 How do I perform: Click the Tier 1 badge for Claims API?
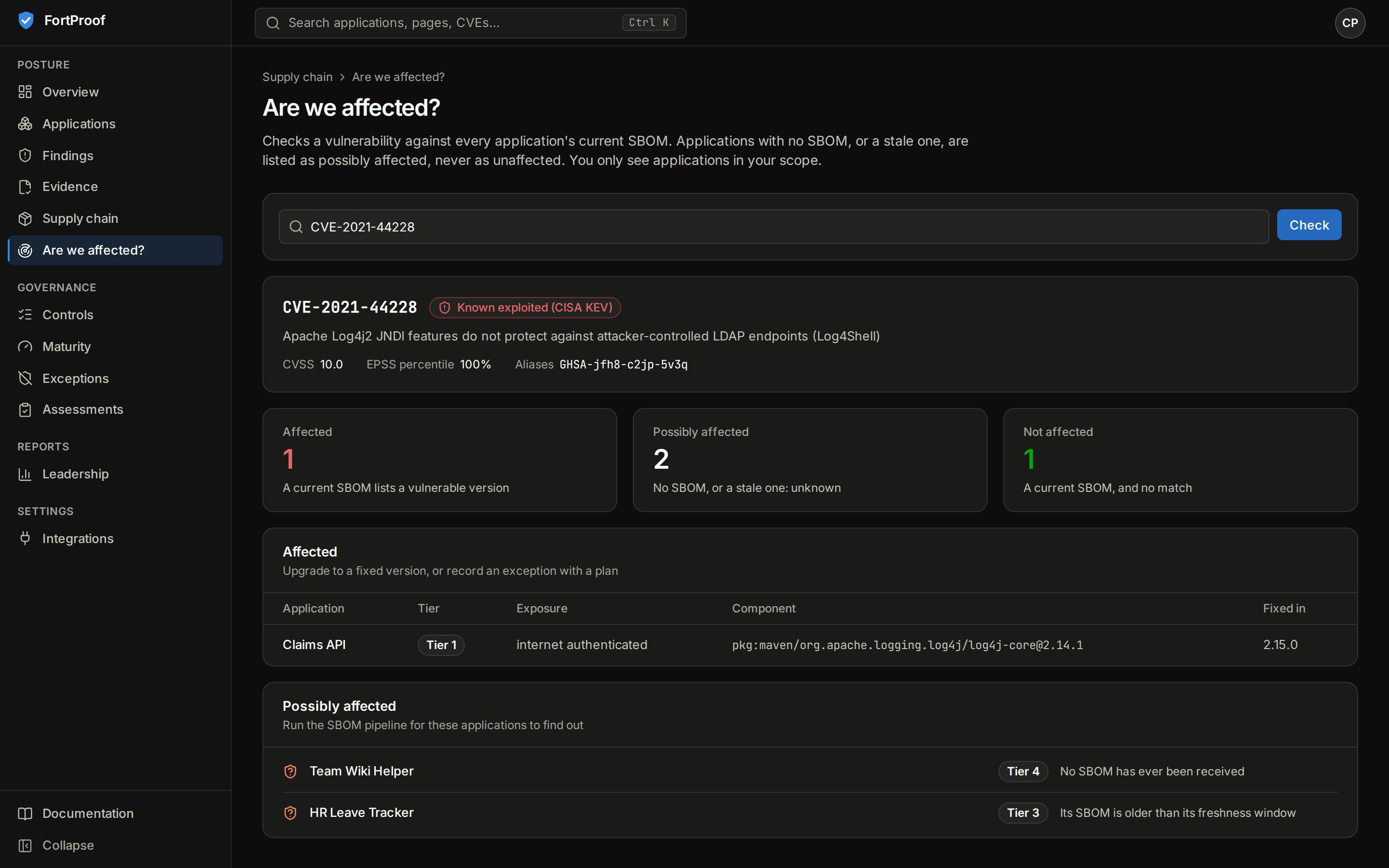tap(441, 645)
